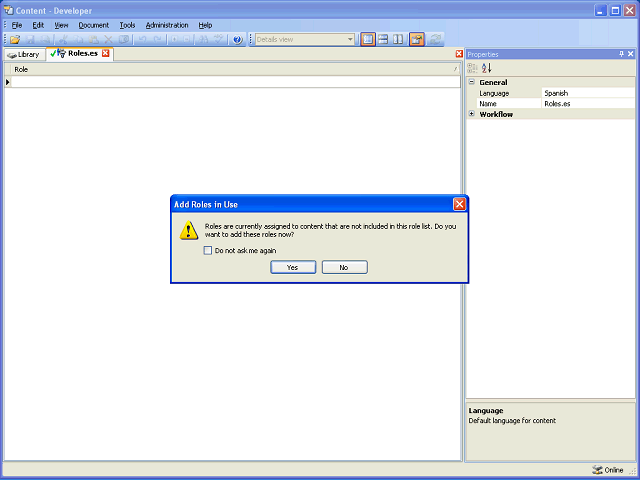This screenshot has height=480, width=640.
Task: Click the empty first Role row
Action: (x=236, y=82)
